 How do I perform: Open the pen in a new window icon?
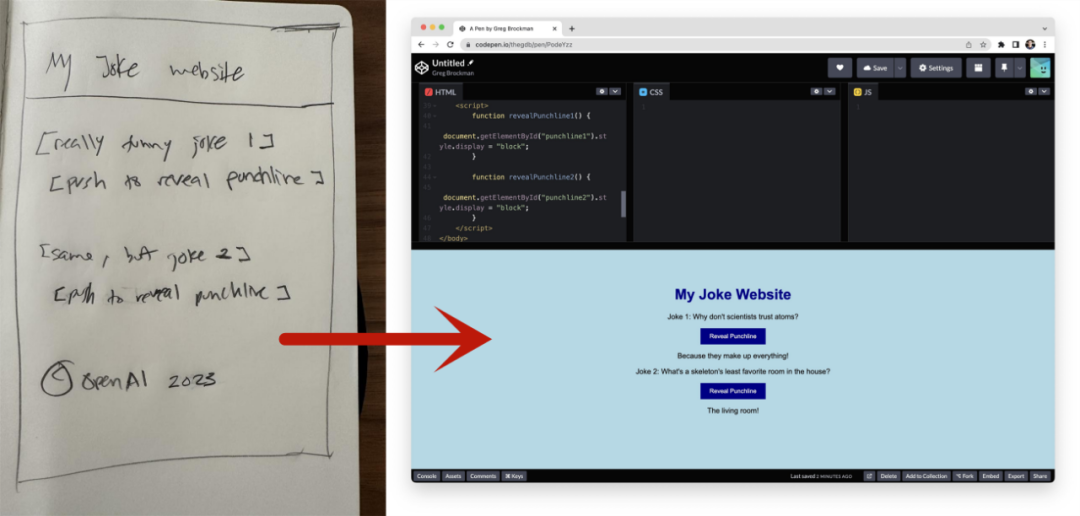(869, 476)
